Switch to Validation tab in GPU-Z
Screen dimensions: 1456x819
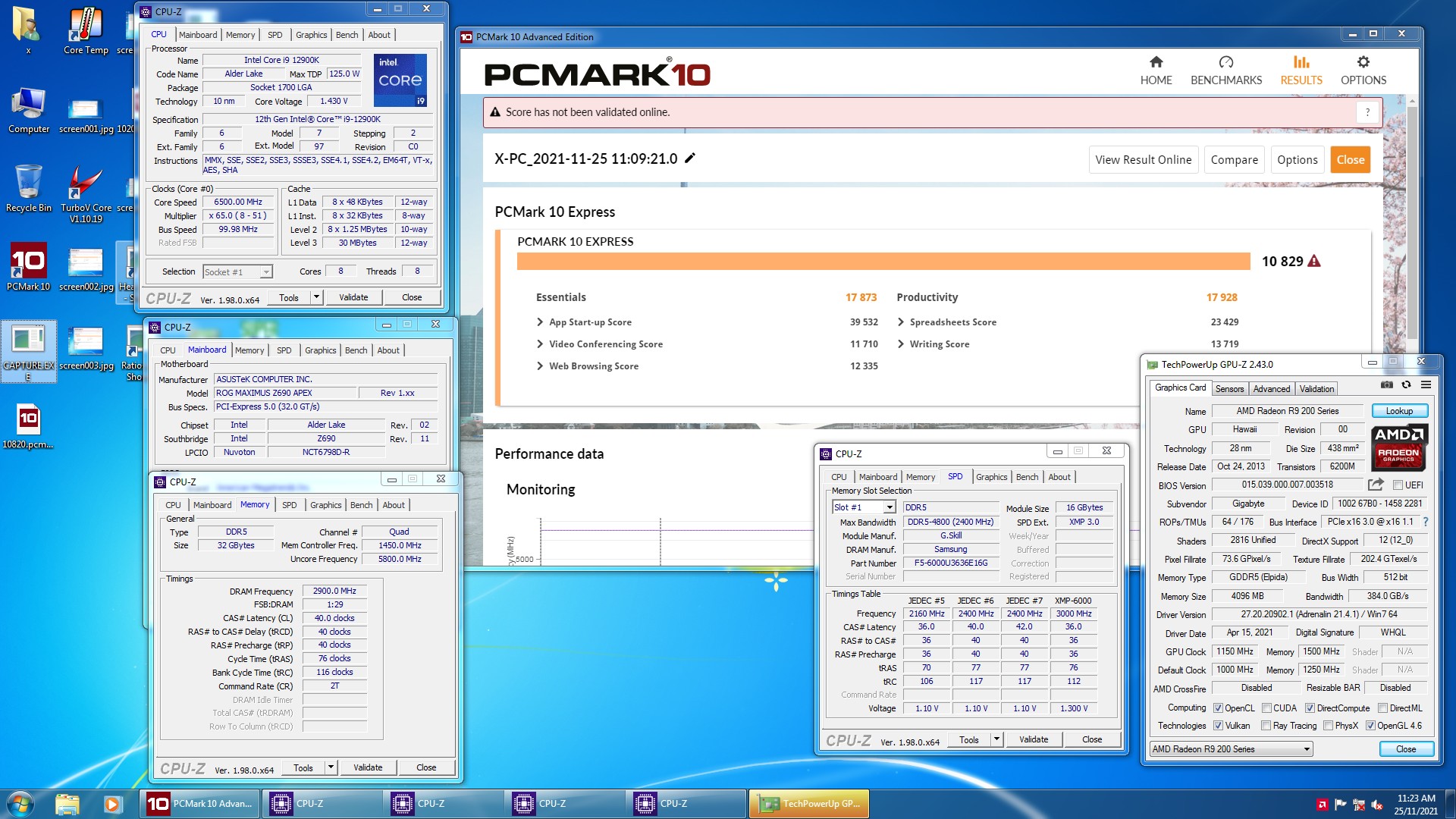pos(1316,389)
